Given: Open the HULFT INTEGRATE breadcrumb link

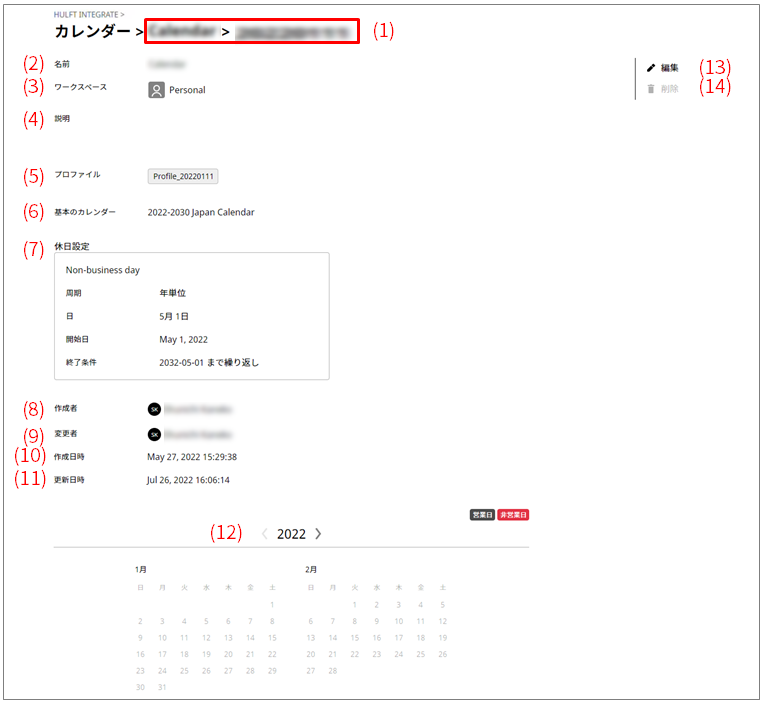Looking at the screenshot, I should [x=87, y=15].
